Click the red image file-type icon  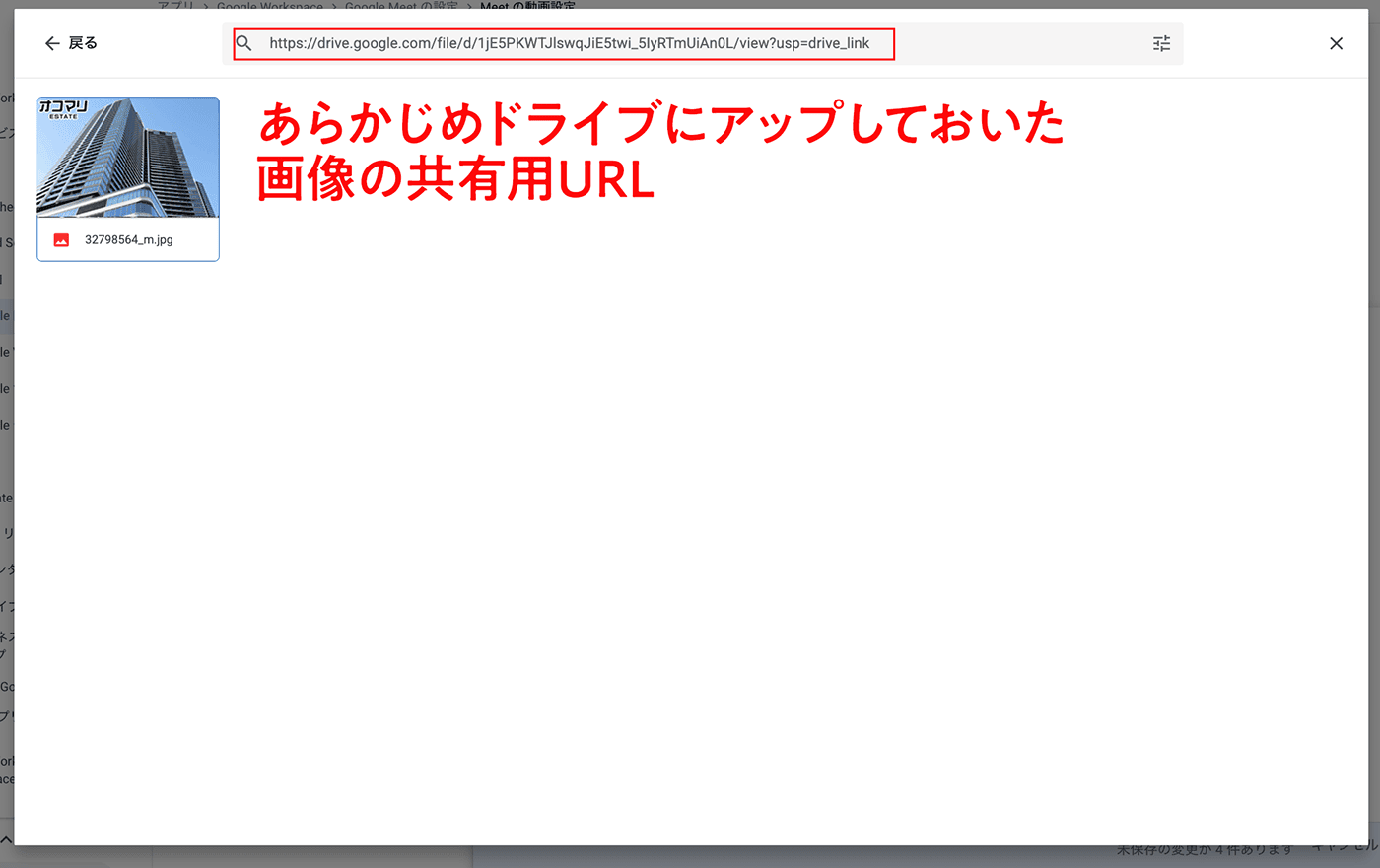coord(61,239)
